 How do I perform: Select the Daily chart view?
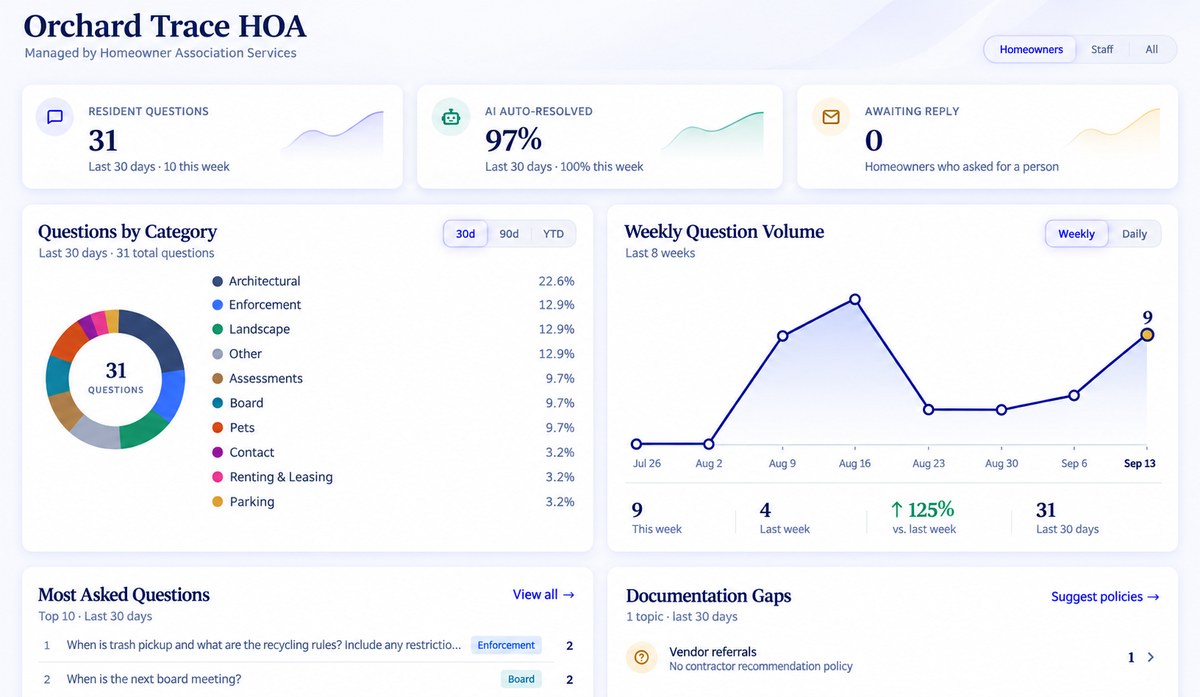point(1134,234)
